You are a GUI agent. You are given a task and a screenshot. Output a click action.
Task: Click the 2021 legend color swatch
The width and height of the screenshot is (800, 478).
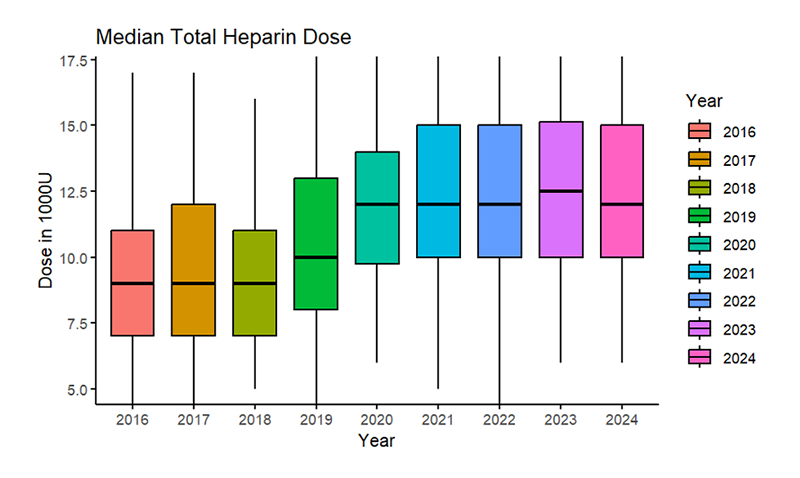pos(699,273)
